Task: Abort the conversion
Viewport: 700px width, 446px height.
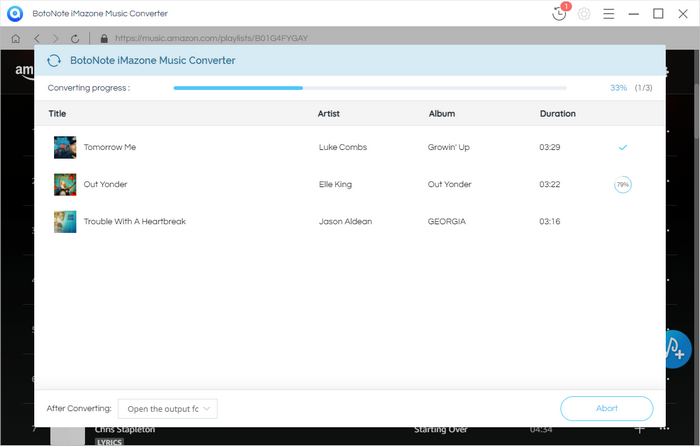Action: 607,408
